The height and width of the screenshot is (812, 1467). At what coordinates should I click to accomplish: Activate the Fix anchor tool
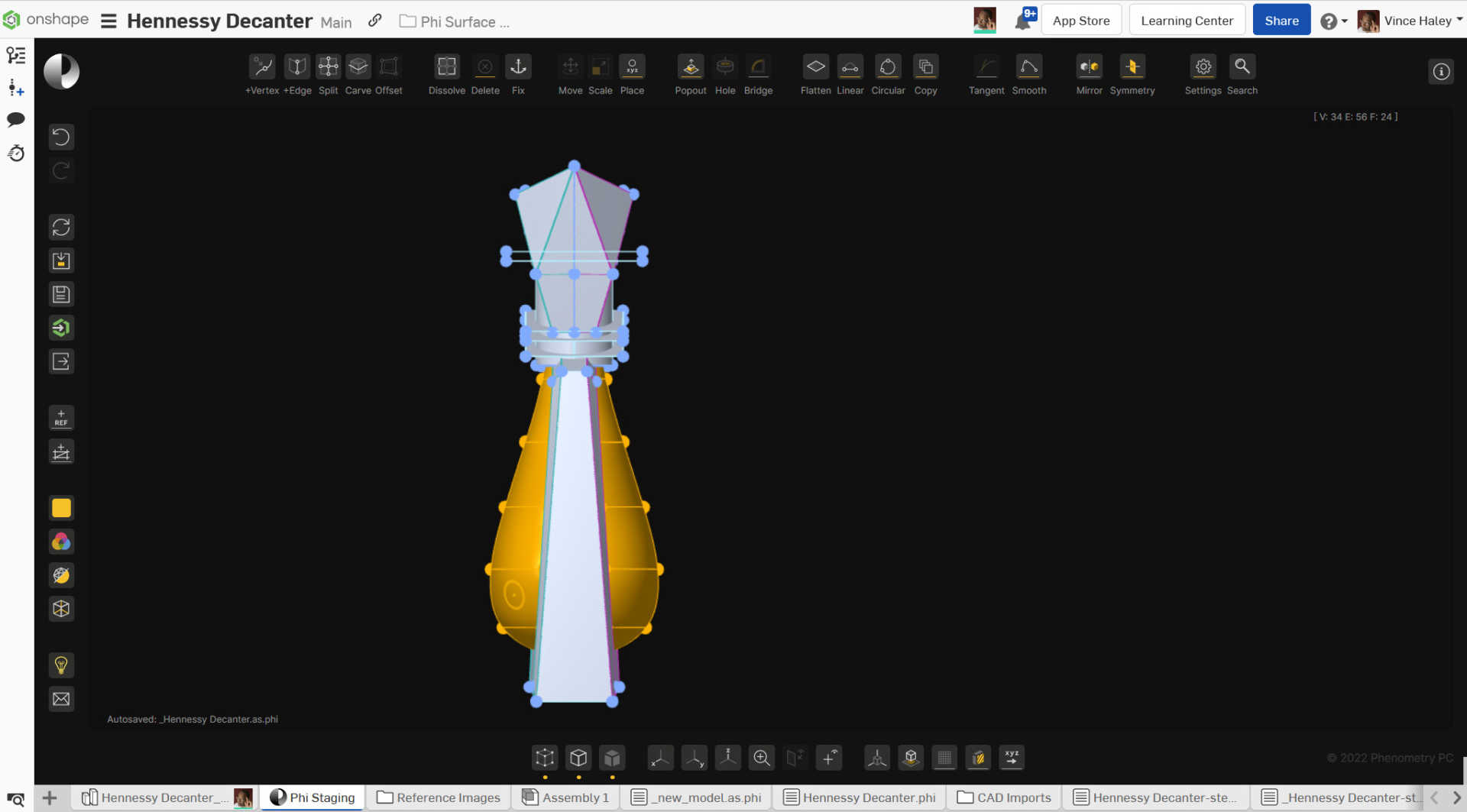[x=519, y=74]
